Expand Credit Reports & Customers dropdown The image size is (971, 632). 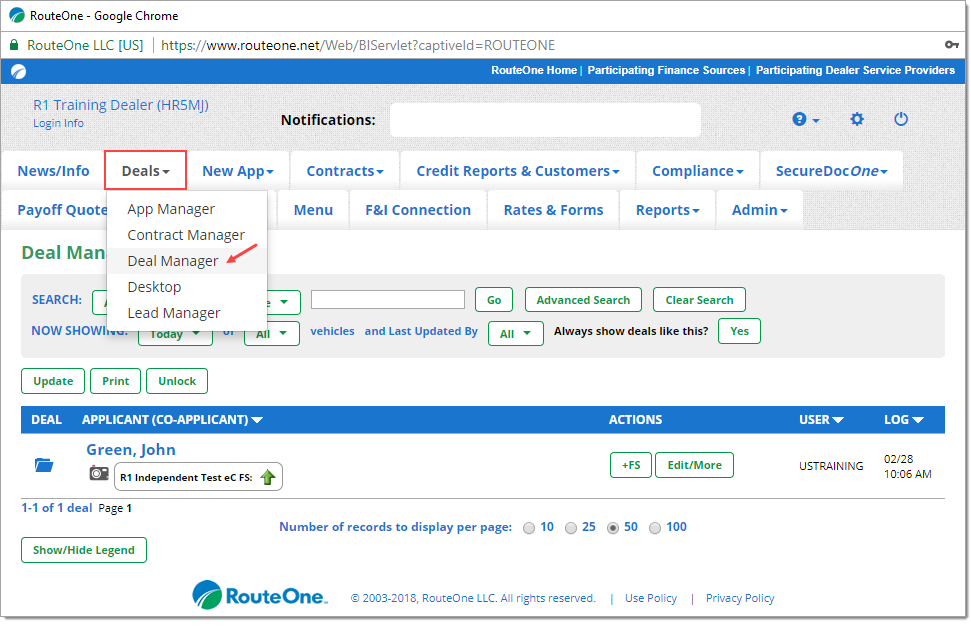[518, 171]
